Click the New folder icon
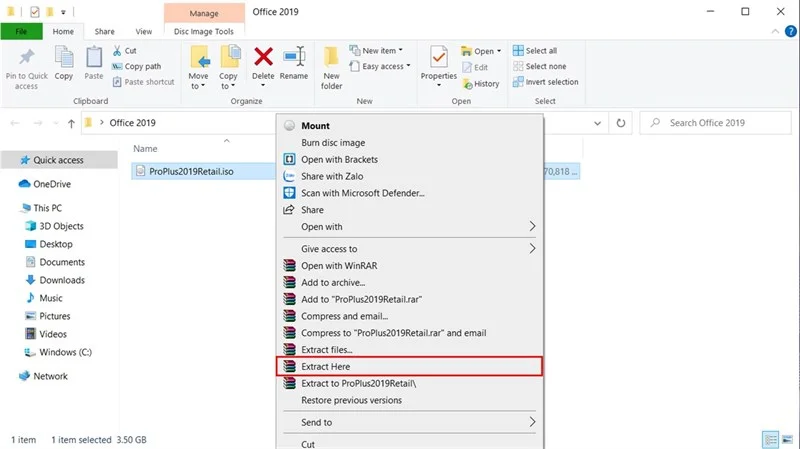Viewport: 800px width, 449px height. click(x=332, y=57)
